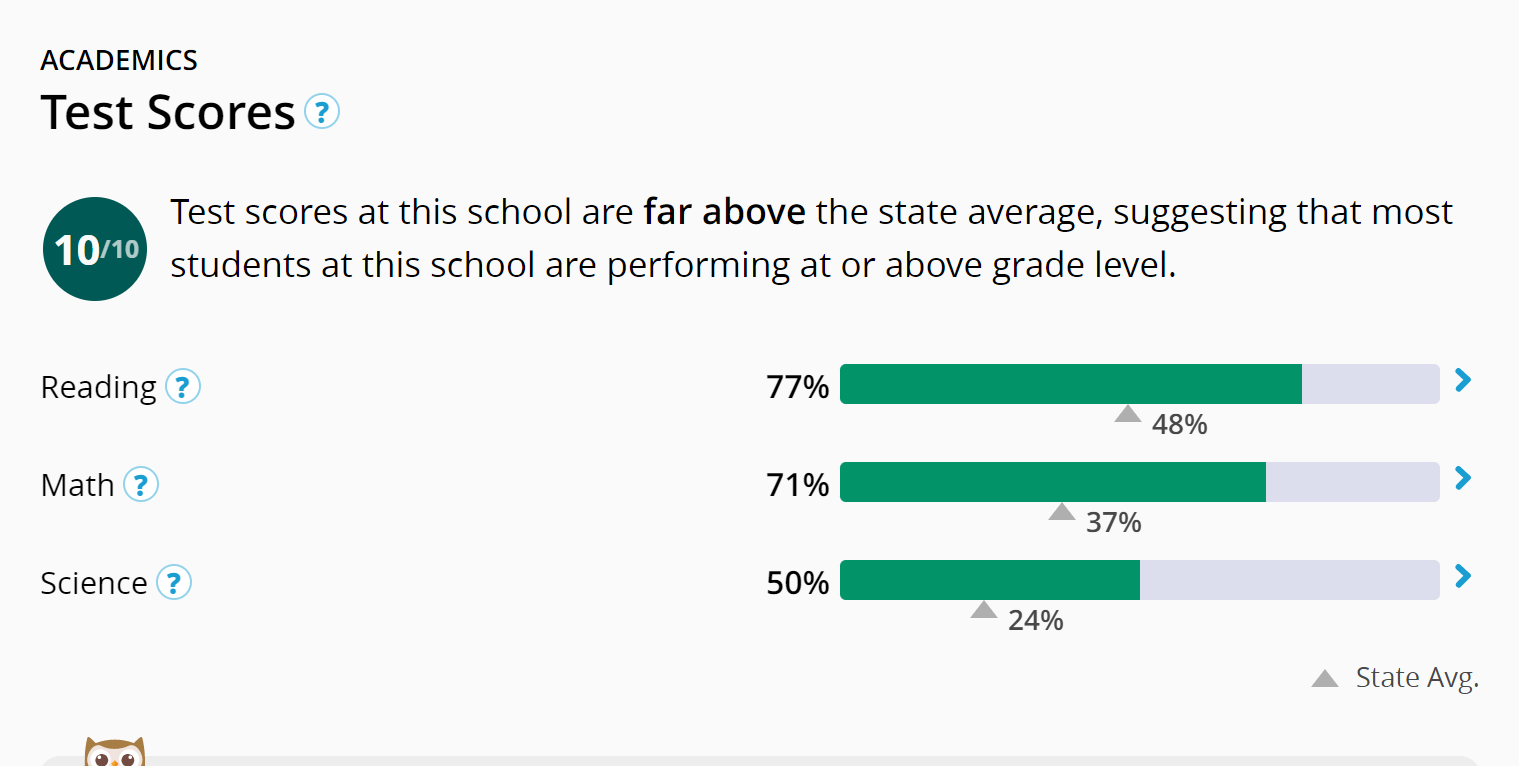Click the Math subject label
This screenshot has height=766, width=1519.
pyautogui.click(x=77, y=485)
